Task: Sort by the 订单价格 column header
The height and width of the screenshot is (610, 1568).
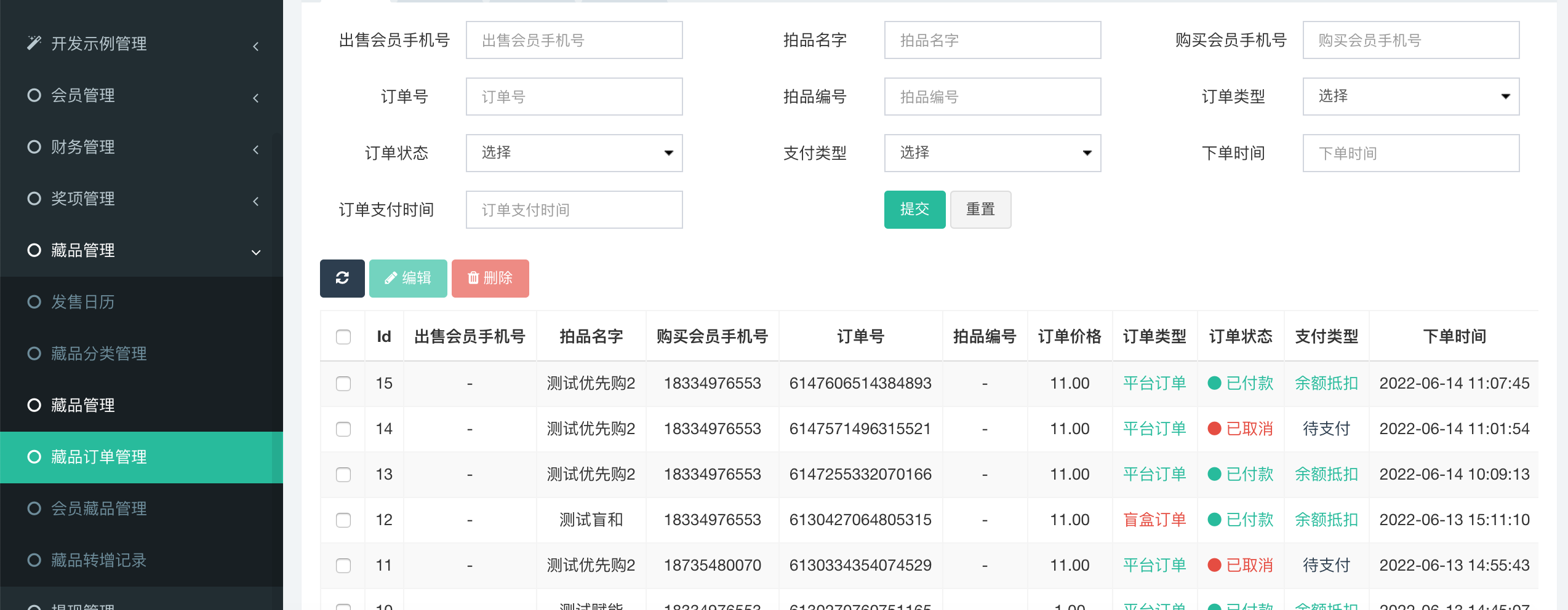Action: (1070, 336)
